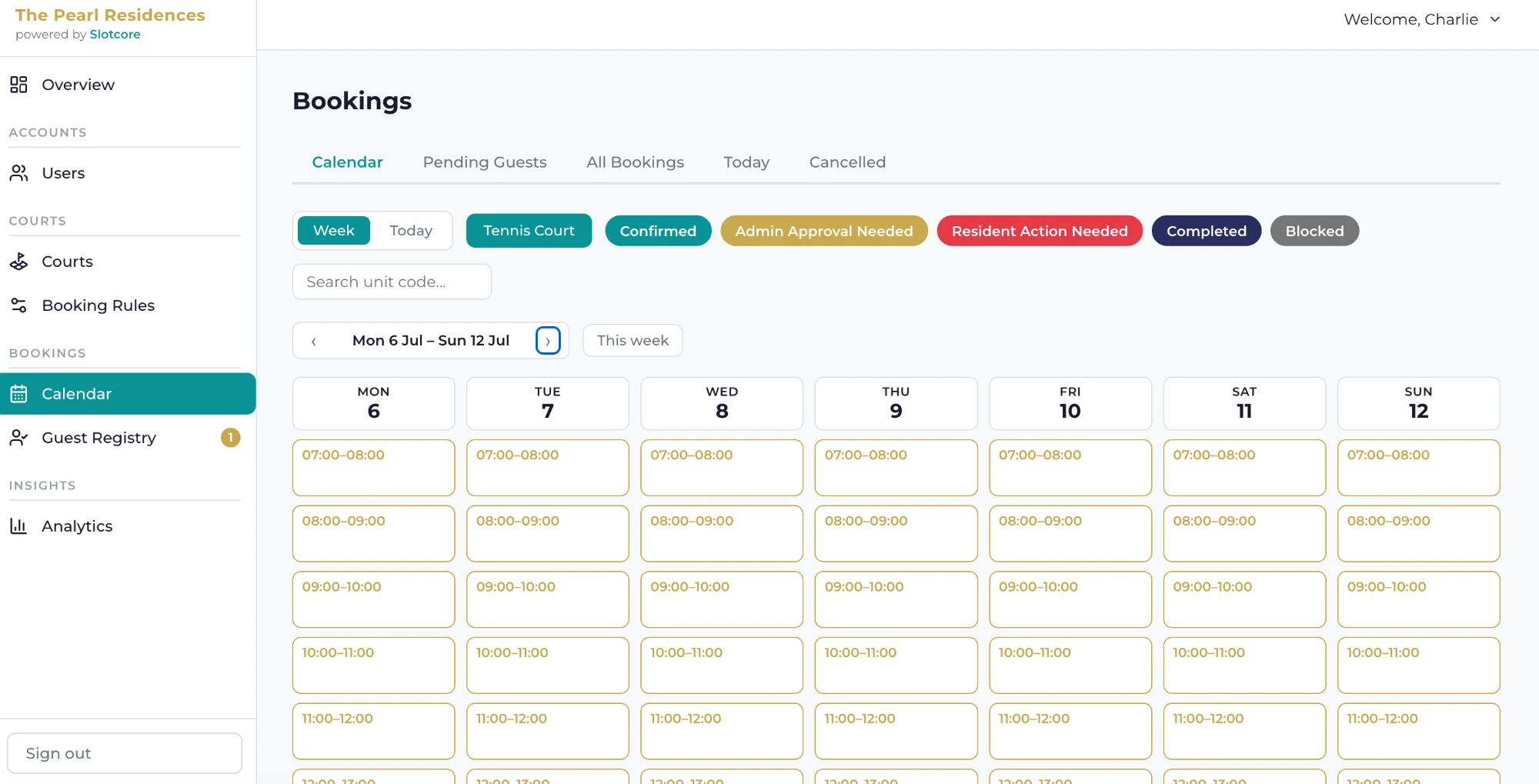Click the Guest Registry badge showing 1
The height and width of the screenshot is (784, 1539).
[230, 438]
